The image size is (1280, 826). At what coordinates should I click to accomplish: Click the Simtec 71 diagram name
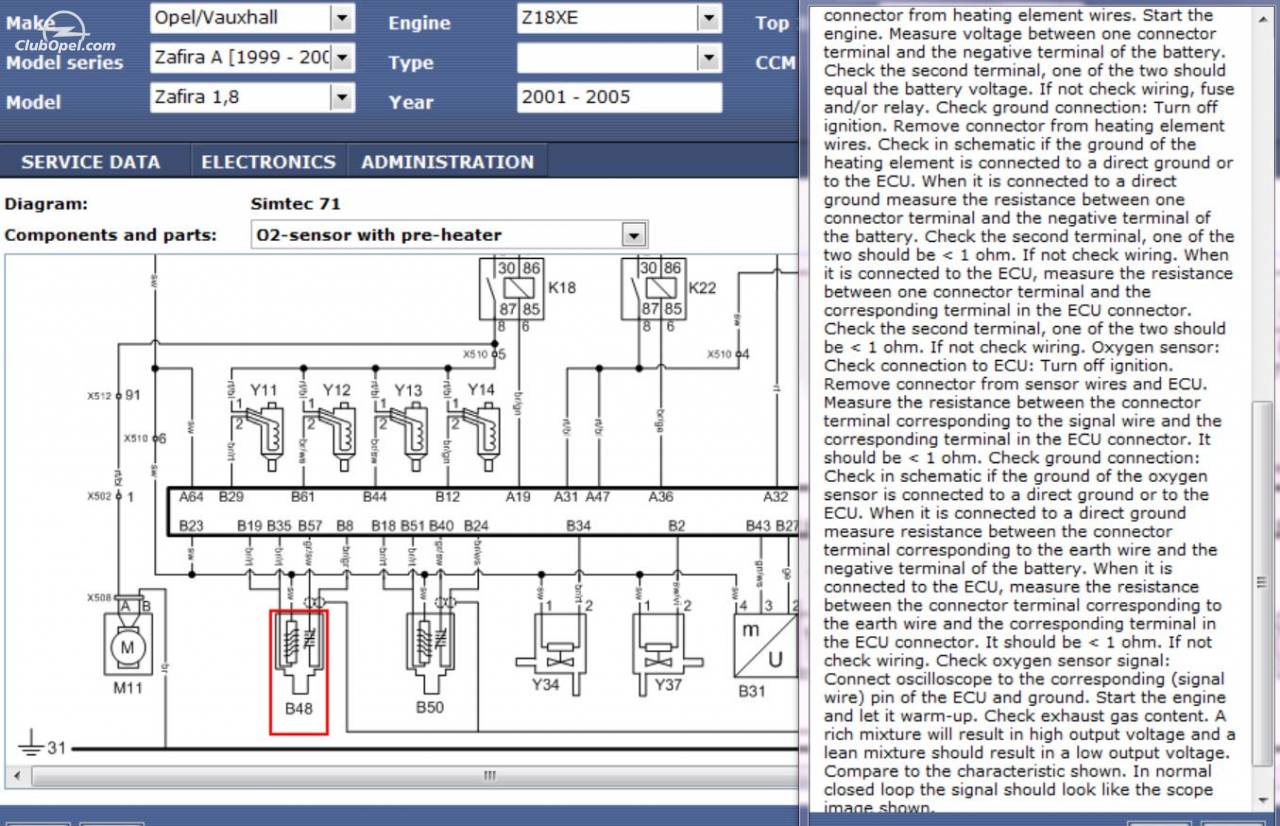(x=295, y=204)
